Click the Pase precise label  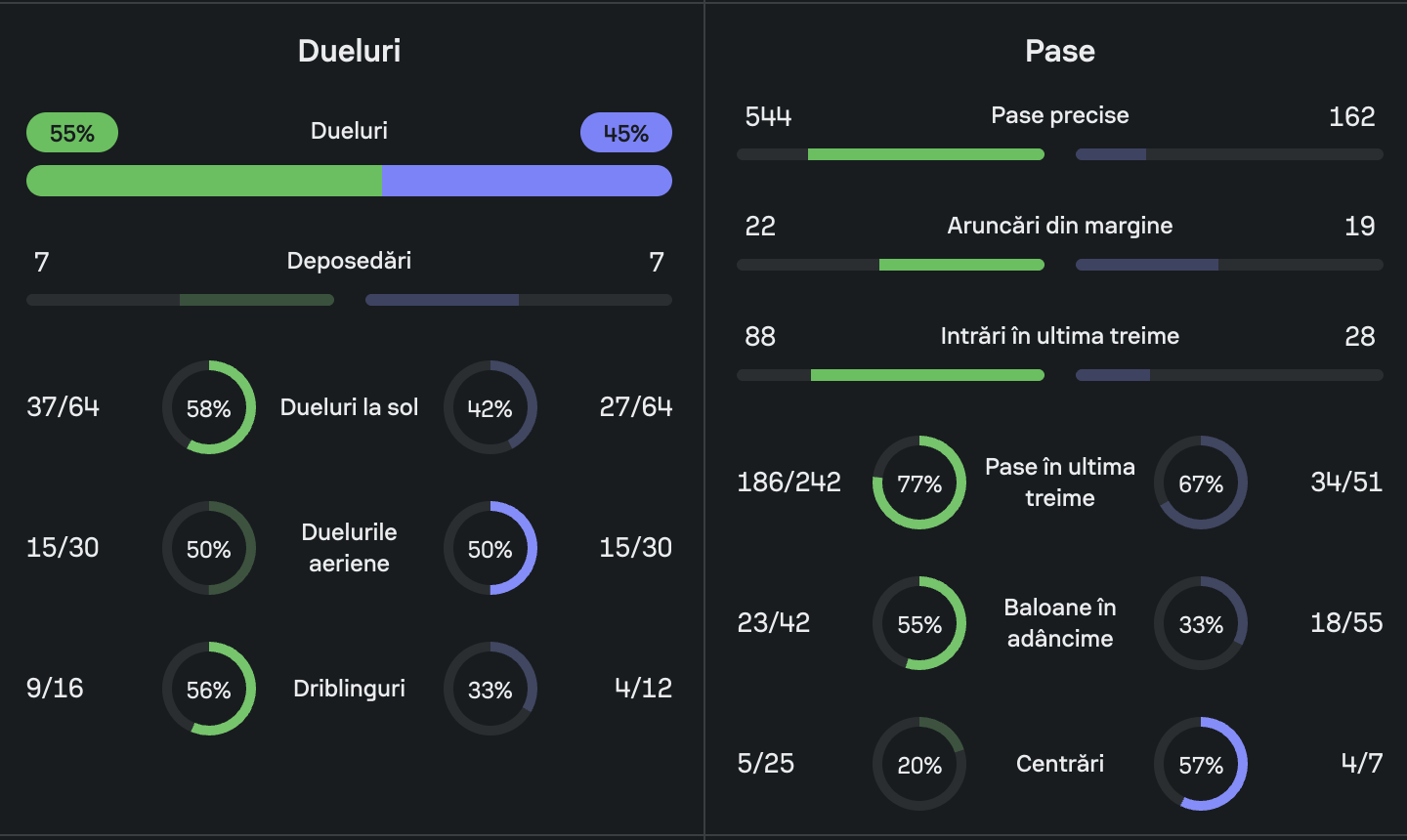1059,115
